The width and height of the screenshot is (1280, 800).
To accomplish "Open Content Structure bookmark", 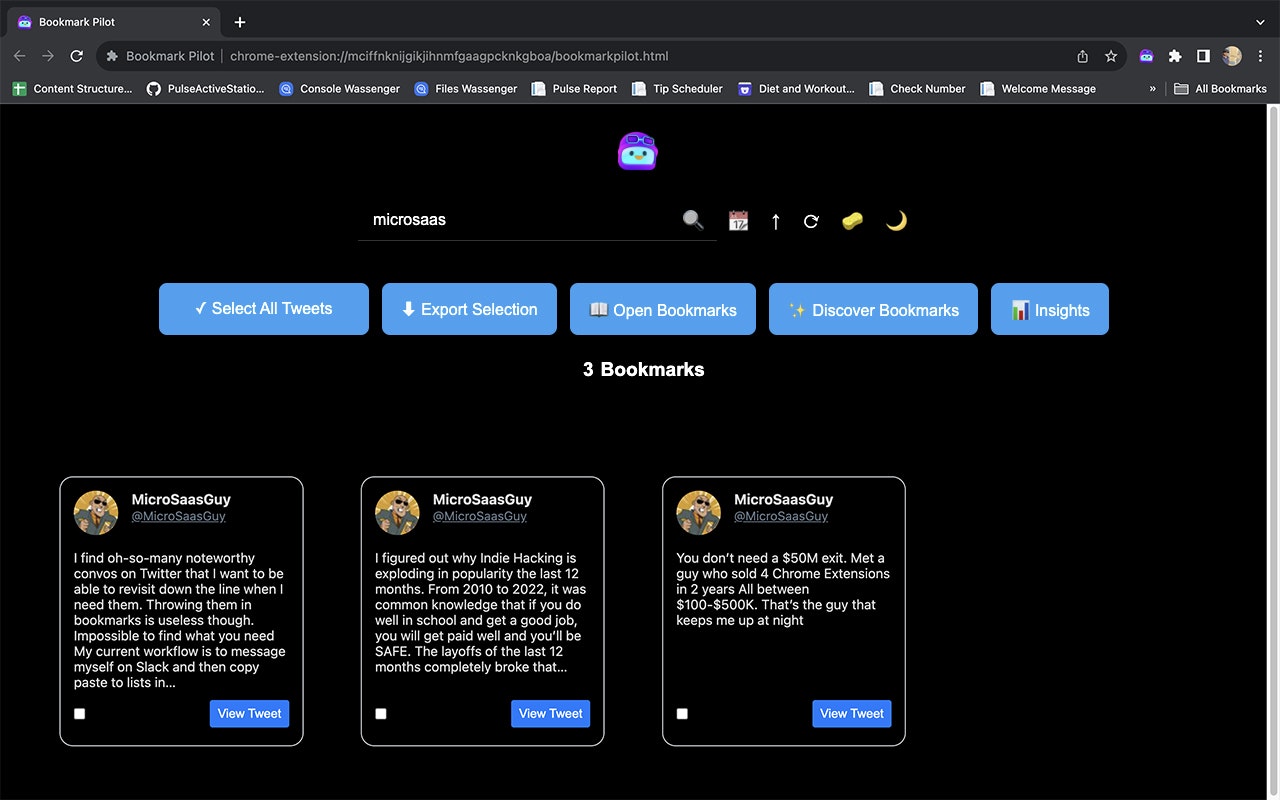I will [72, 88].
